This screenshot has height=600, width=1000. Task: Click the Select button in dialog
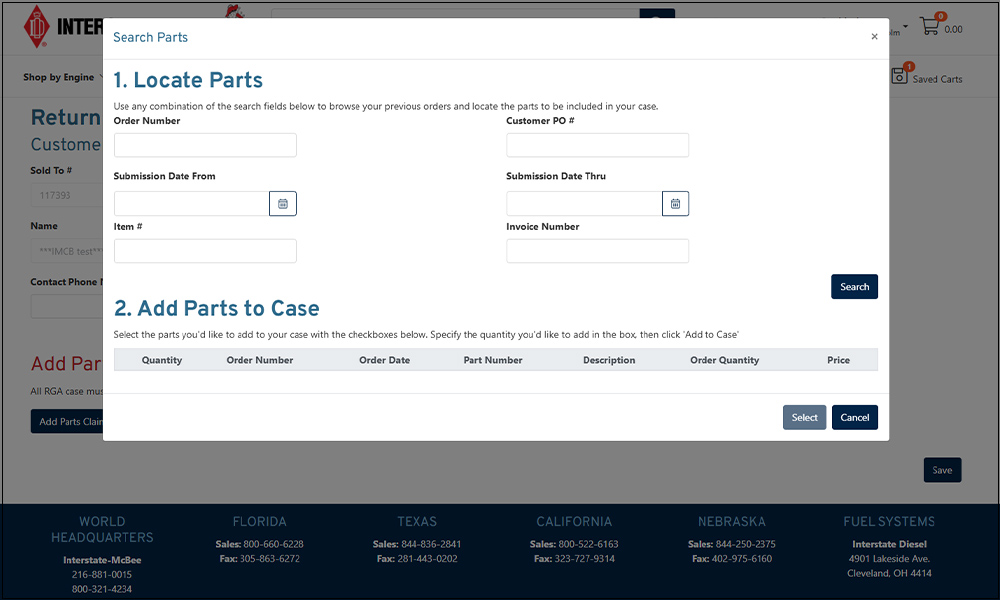click(x=805, y=418)
